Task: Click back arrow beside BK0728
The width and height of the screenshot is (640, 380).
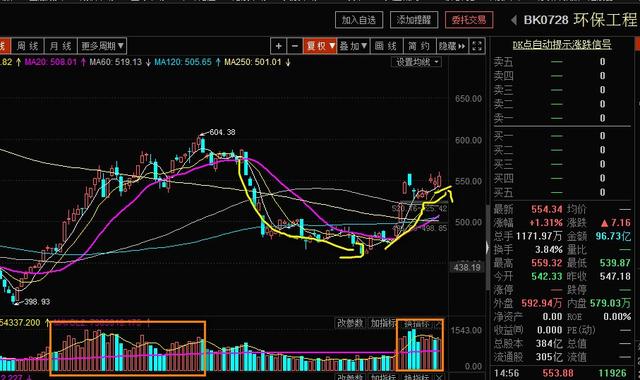Action: 513,20
